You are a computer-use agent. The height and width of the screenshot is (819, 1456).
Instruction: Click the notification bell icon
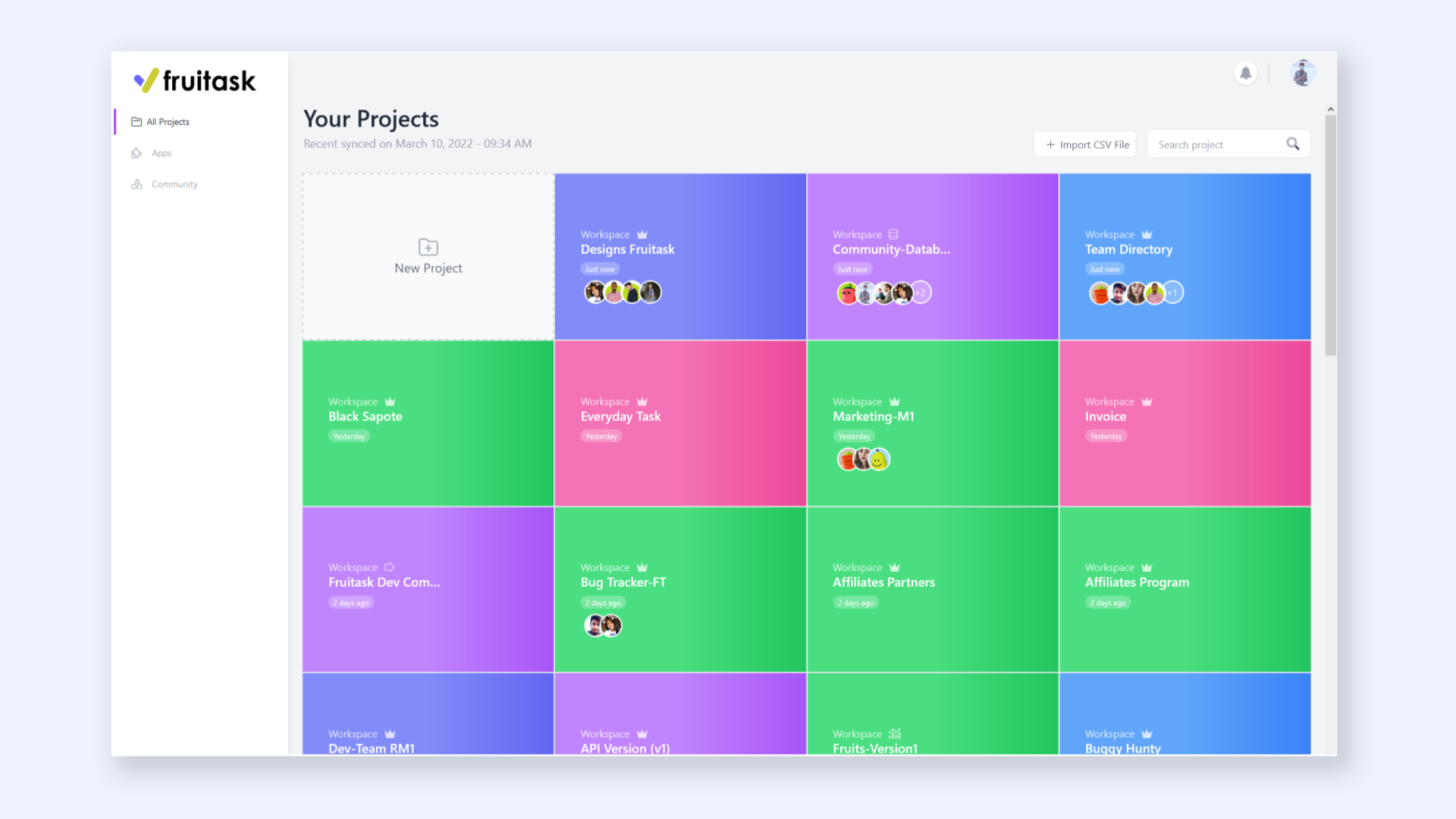click(1245, 73)
